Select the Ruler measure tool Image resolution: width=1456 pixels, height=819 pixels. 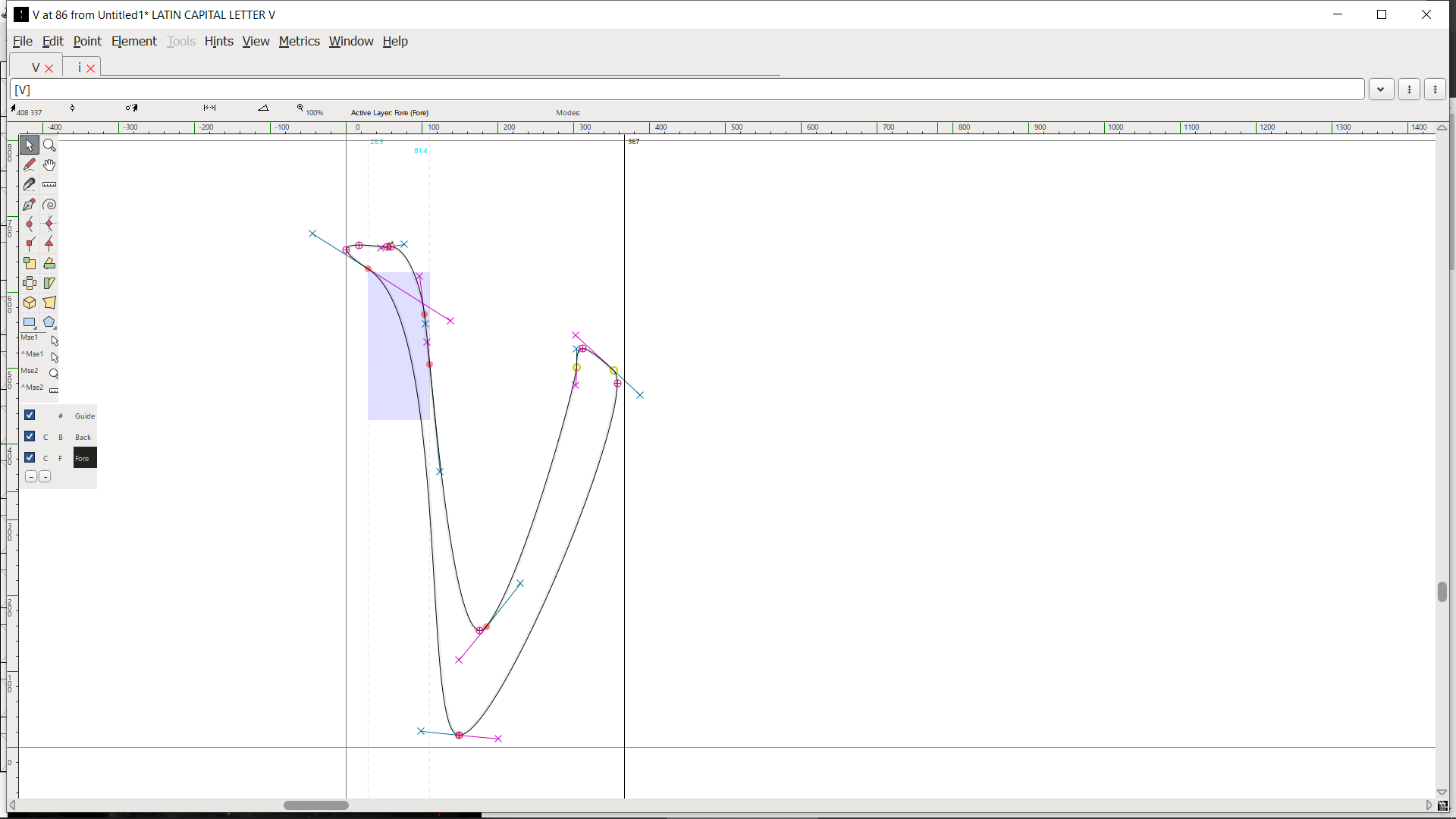pyautogui.click(x=49, y=184)
